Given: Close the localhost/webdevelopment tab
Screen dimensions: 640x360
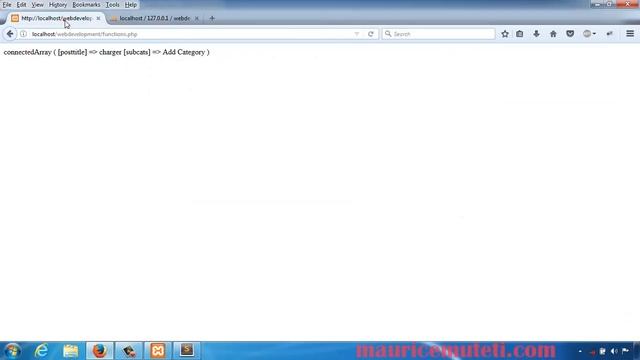Looking at the screenshot, I should click(x=98, y=18).
